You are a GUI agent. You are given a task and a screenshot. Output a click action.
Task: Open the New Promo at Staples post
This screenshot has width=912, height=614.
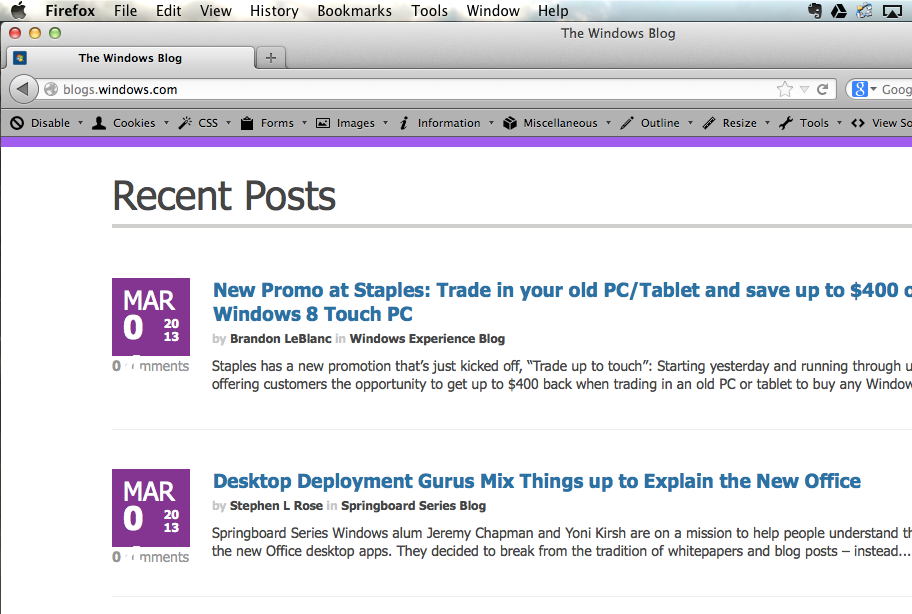[x=562, y=302]
